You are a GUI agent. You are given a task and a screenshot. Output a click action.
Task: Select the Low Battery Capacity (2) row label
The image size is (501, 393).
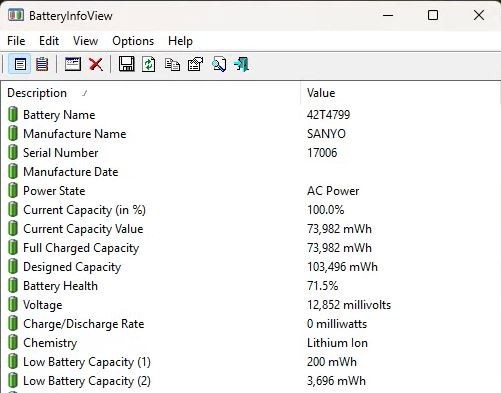coord(87,381)
